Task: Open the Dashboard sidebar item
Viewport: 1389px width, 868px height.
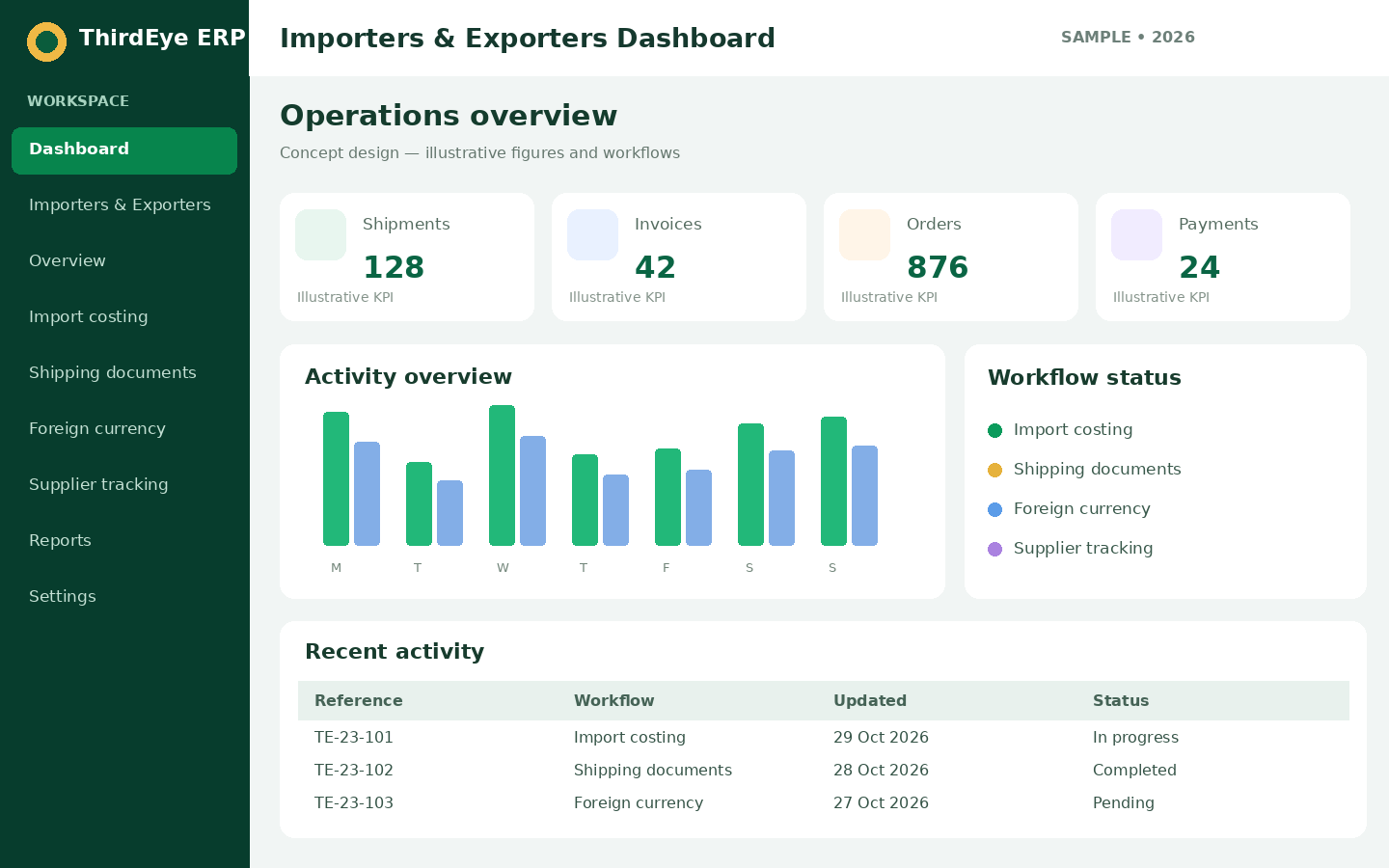Action: pos(124,150)
